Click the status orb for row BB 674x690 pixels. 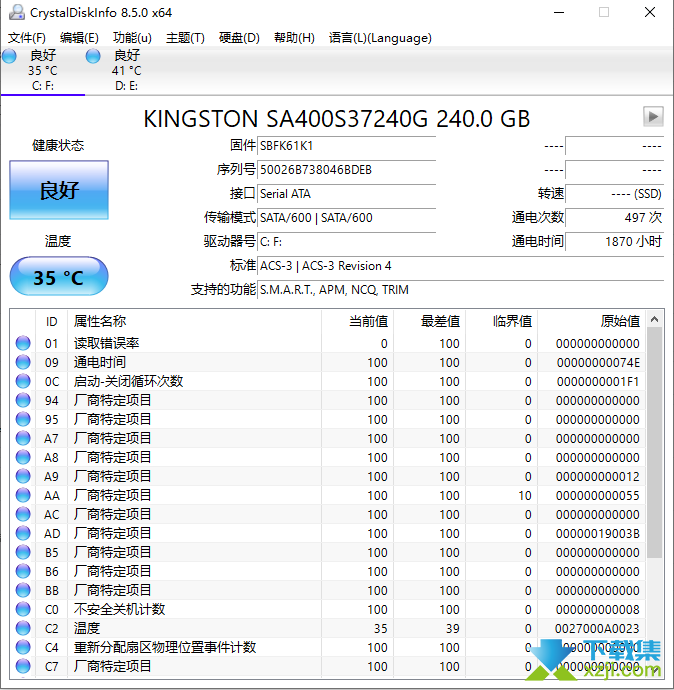(x=23, y=590)
